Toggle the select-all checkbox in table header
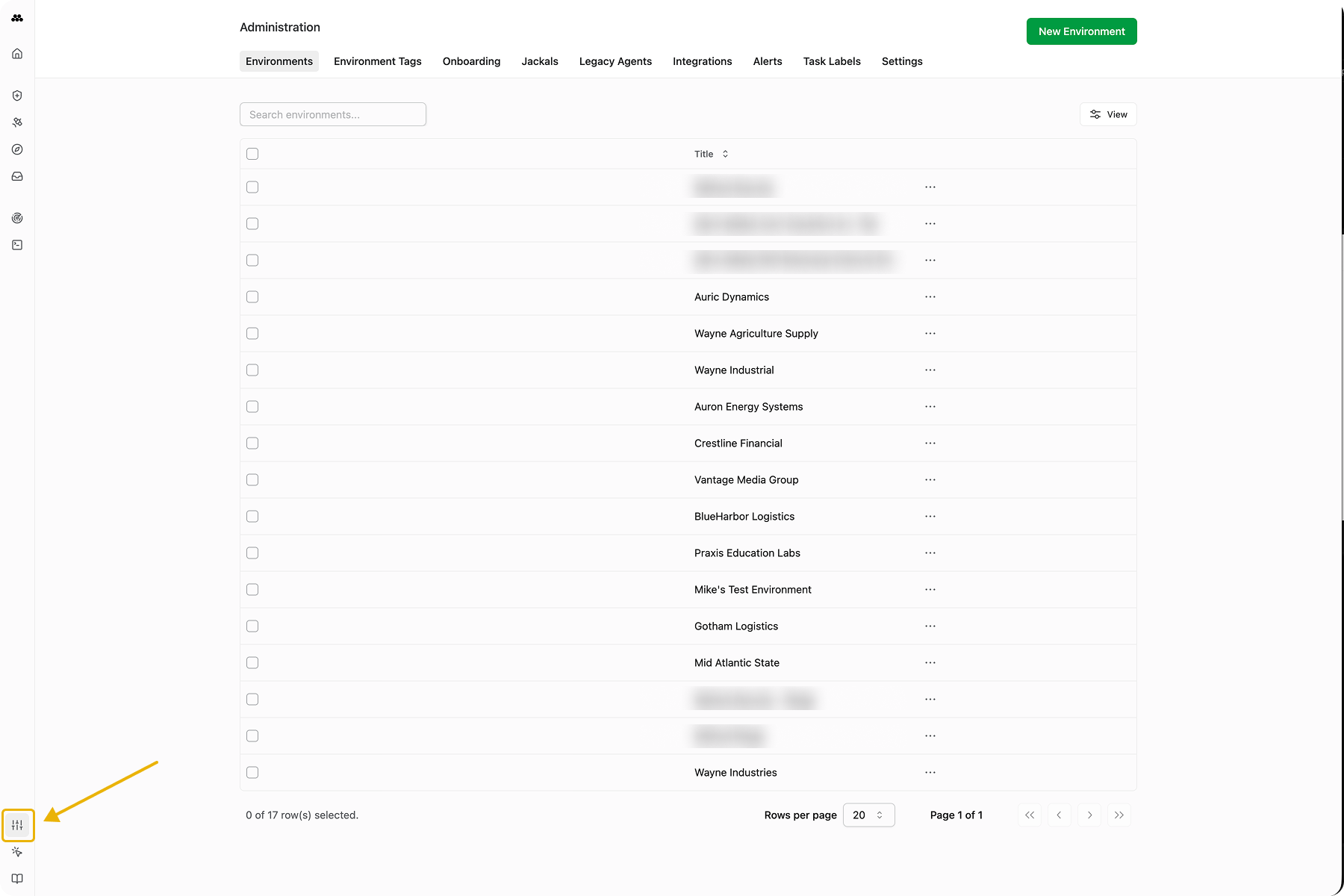Image resolution: width=1344 pixels, height=896 pixels. pyautogui.click(x=252, y=154)
